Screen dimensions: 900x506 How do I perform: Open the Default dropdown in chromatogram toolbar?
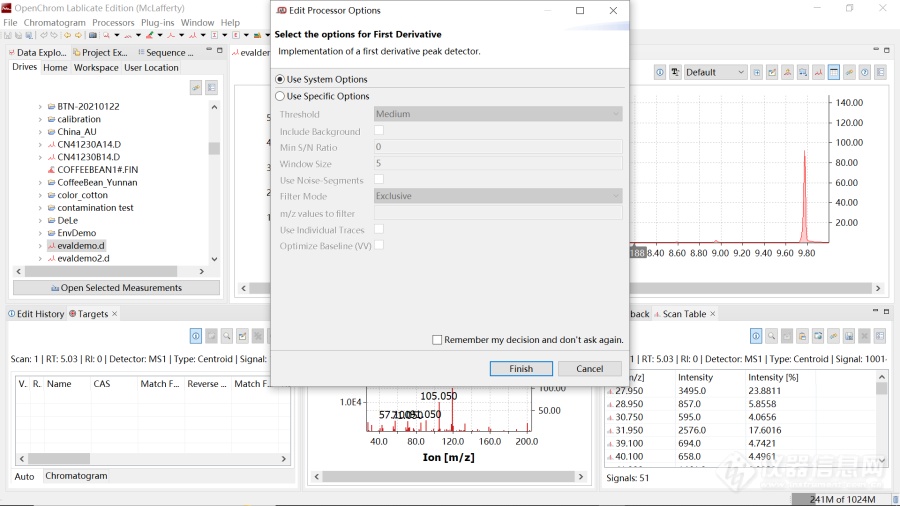pos(715,72)
